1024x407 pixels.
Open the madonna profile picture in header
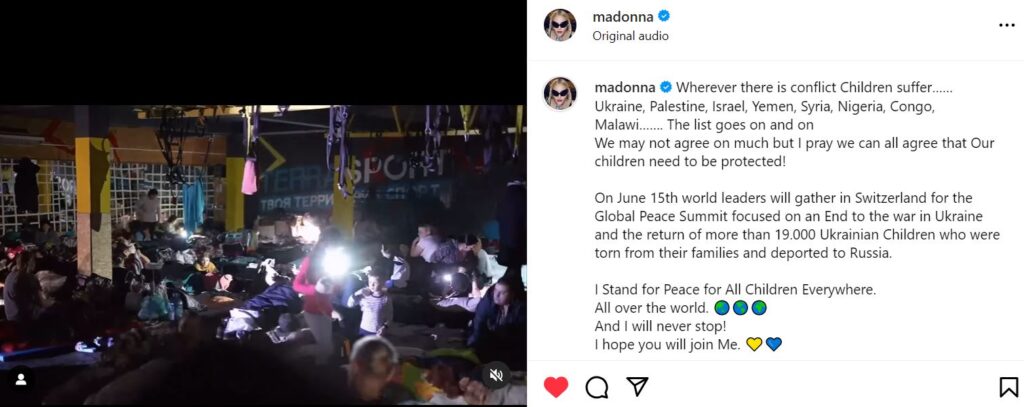coord(560,25)
